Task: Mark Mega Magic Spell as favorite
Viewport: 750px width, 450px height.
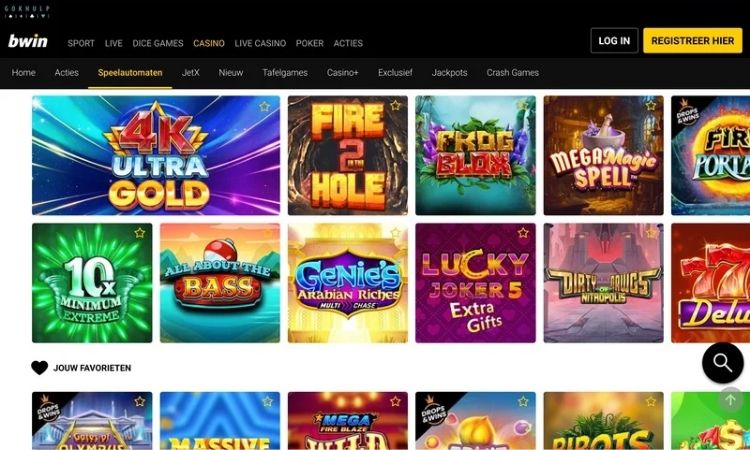Action: pyautogui.click(x=651, y=105)
